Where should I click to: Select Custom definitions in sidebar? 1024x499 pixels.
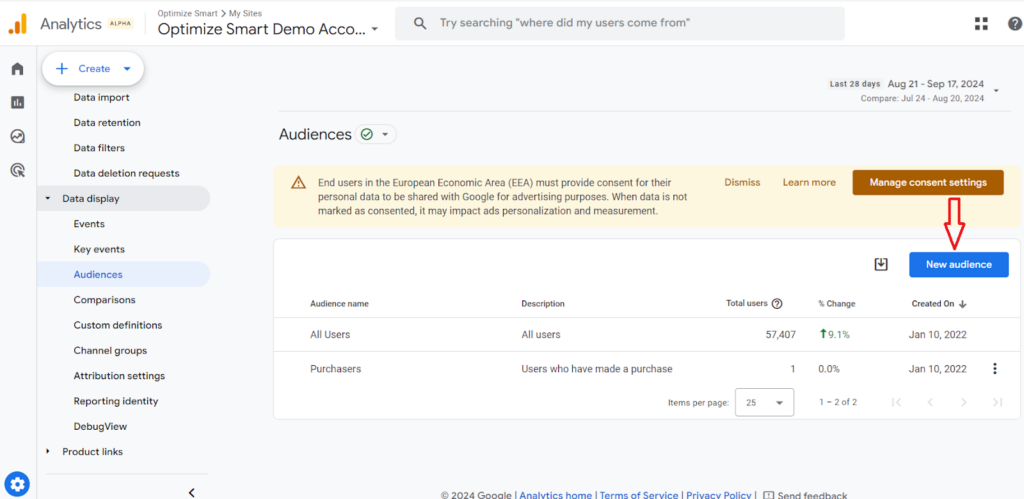pyautogui.click(x=118, y=325)
